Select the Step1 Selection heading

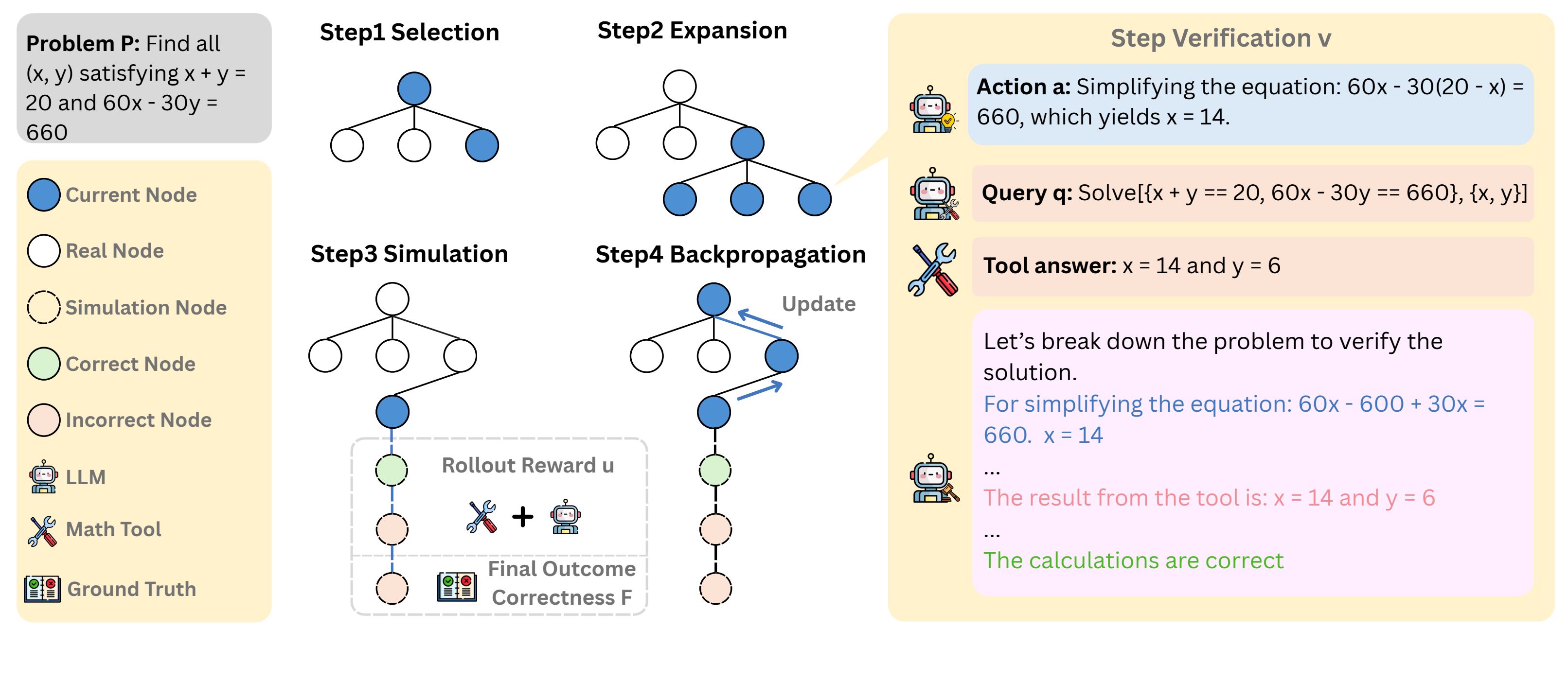pyautogui.click(x=409, y=32)
